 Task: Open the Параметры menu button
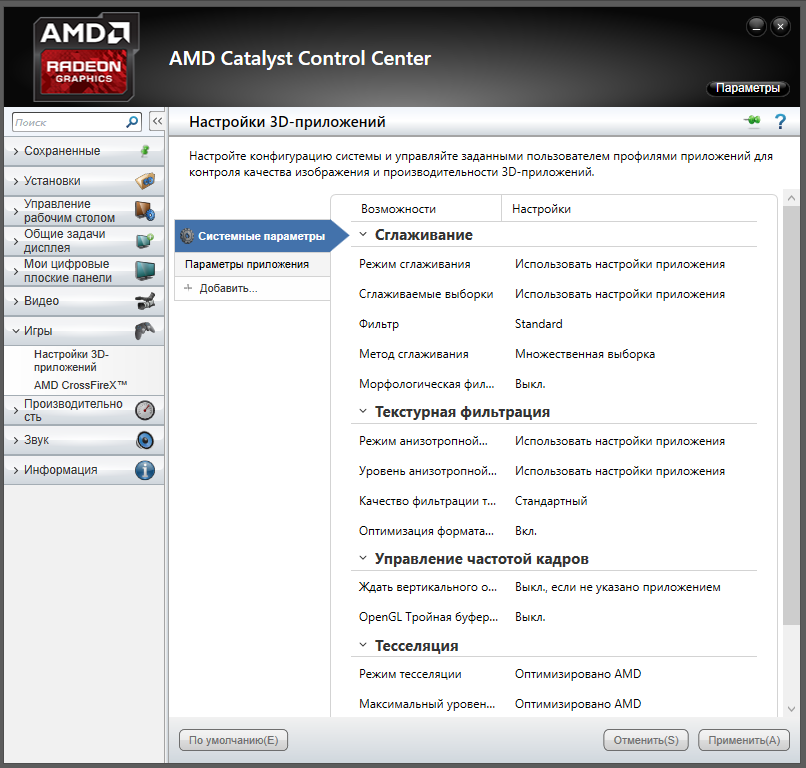[747, 88]
